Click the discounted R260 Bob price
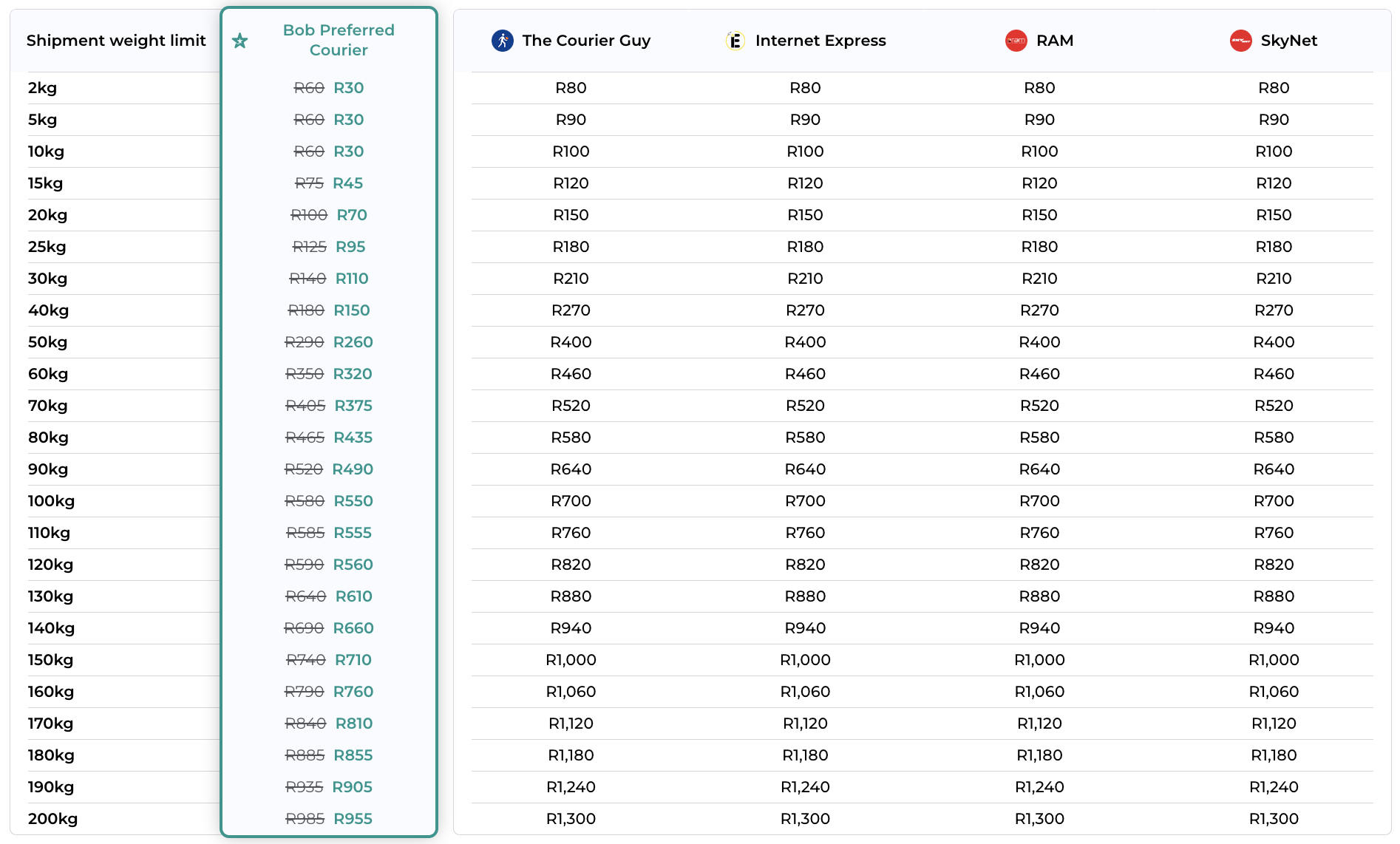This screenshot has width=1400, height=844. [353, 342]
